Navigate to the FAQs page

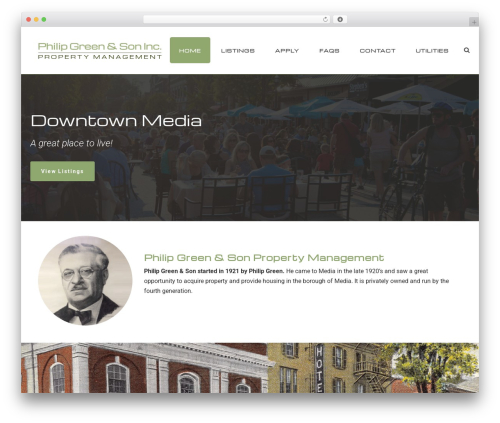[x=329, y=51]
